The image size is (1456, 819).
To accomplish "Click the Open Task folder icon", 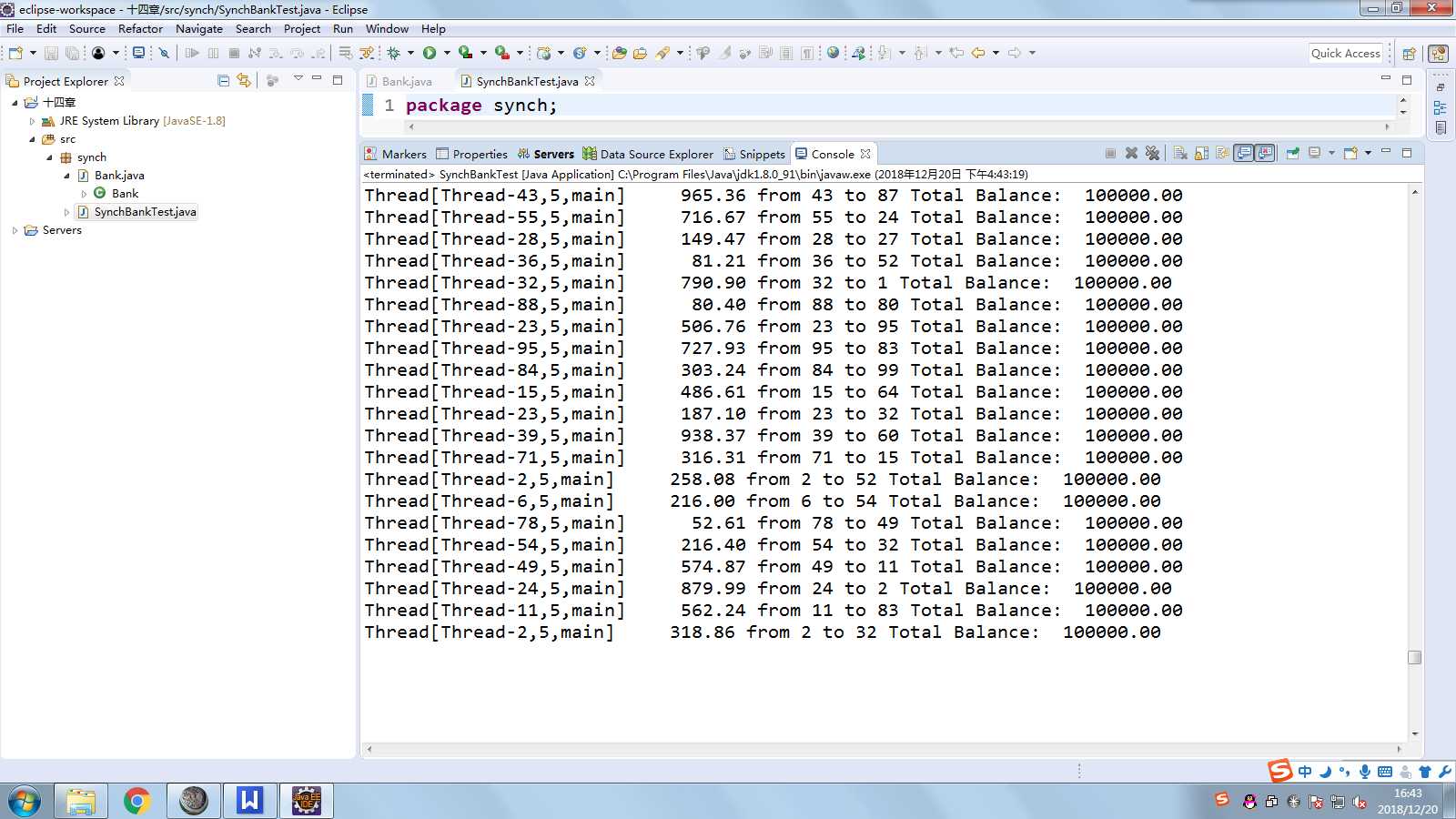I will [641, 53].
